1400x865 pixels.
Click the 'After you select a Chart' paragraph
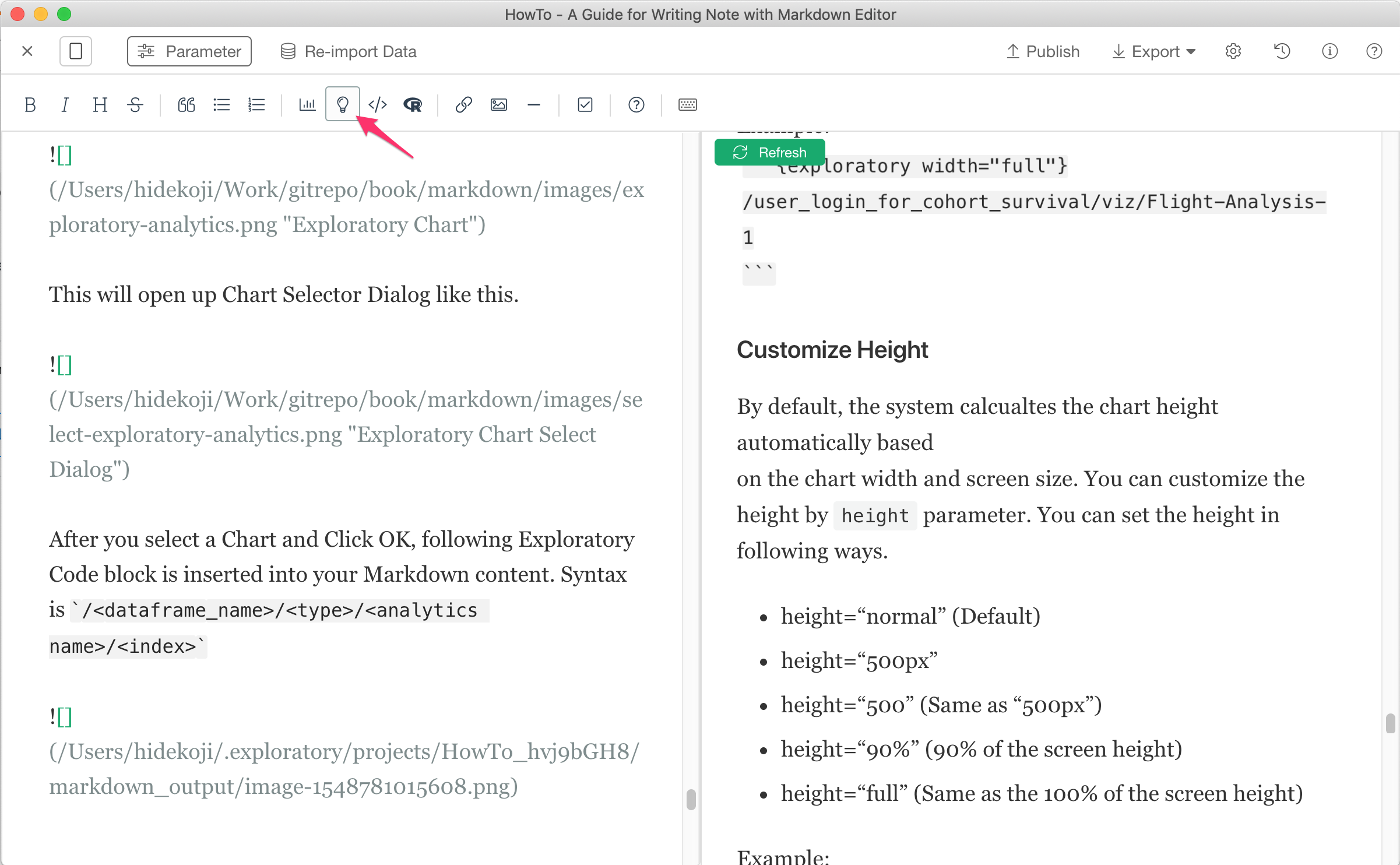342,592
